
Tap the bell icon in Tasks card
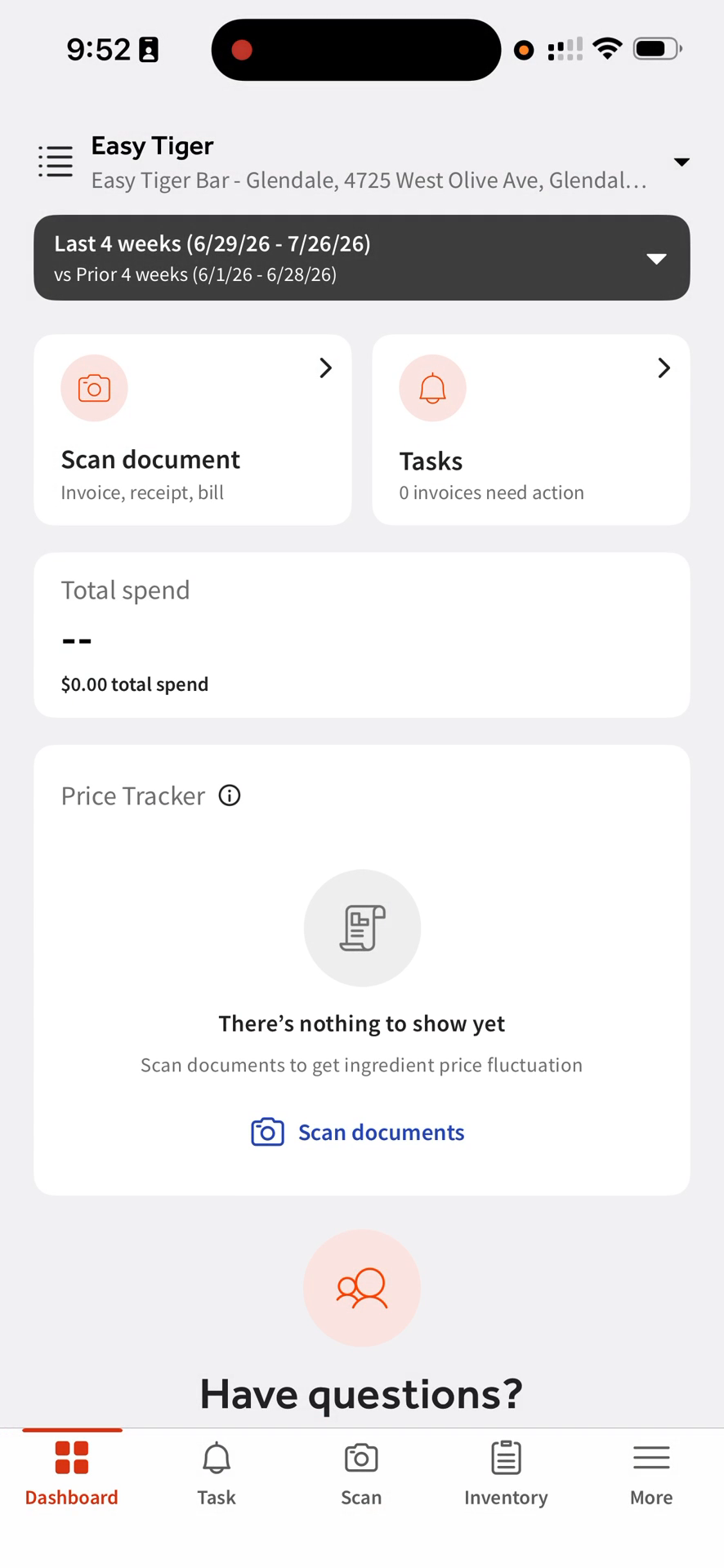point(432,388)
